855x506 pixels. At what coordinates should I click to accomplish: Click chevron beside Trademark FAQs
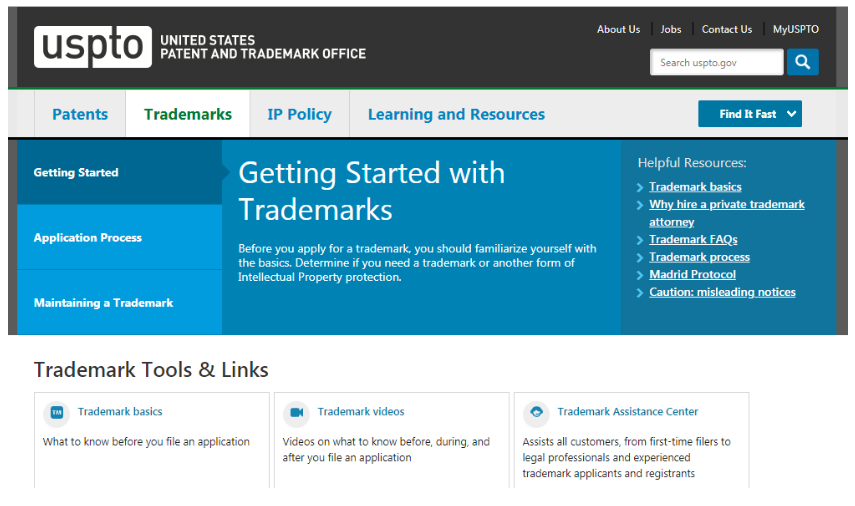640,240
